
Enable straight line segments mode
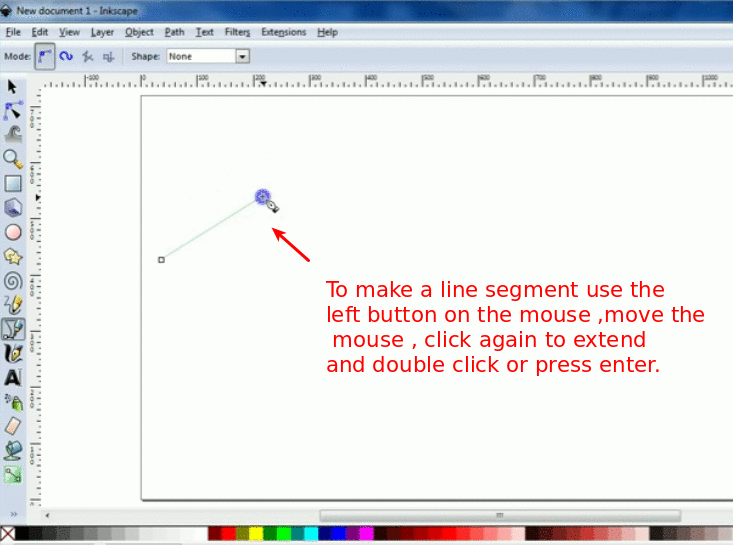coord(87,57)
